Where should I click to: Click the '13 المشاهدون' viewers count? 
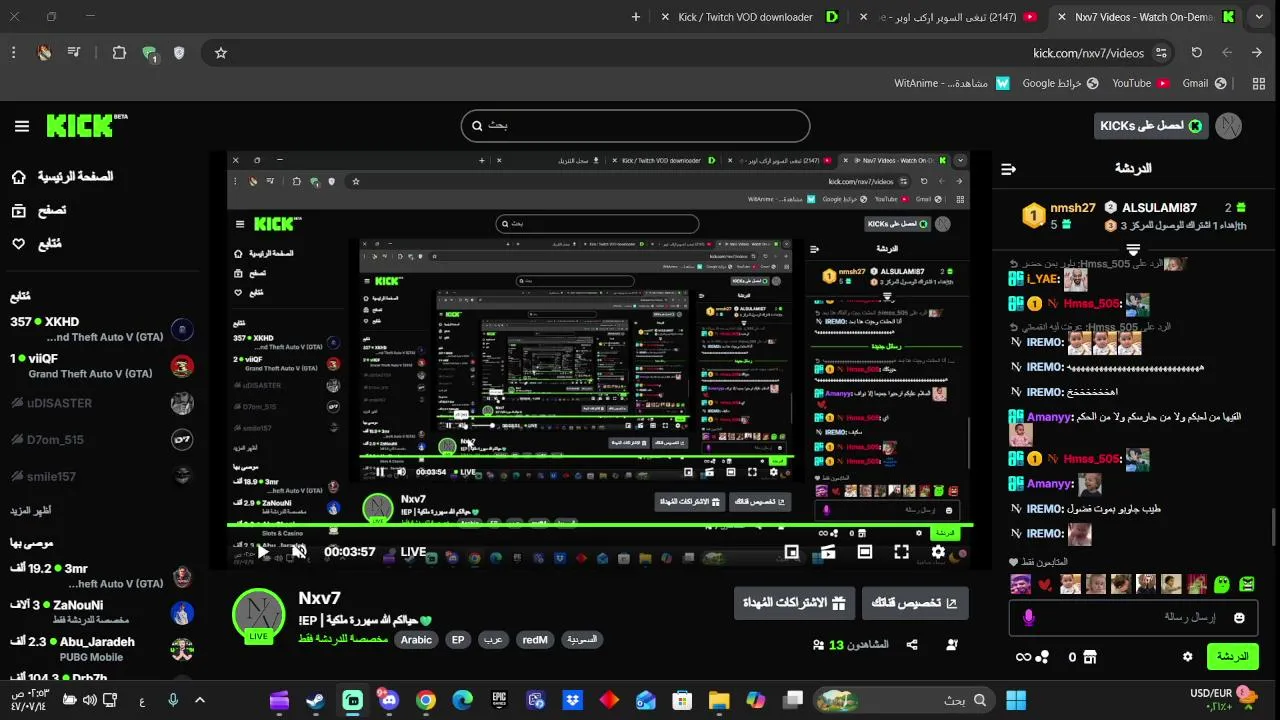[851, 645]
